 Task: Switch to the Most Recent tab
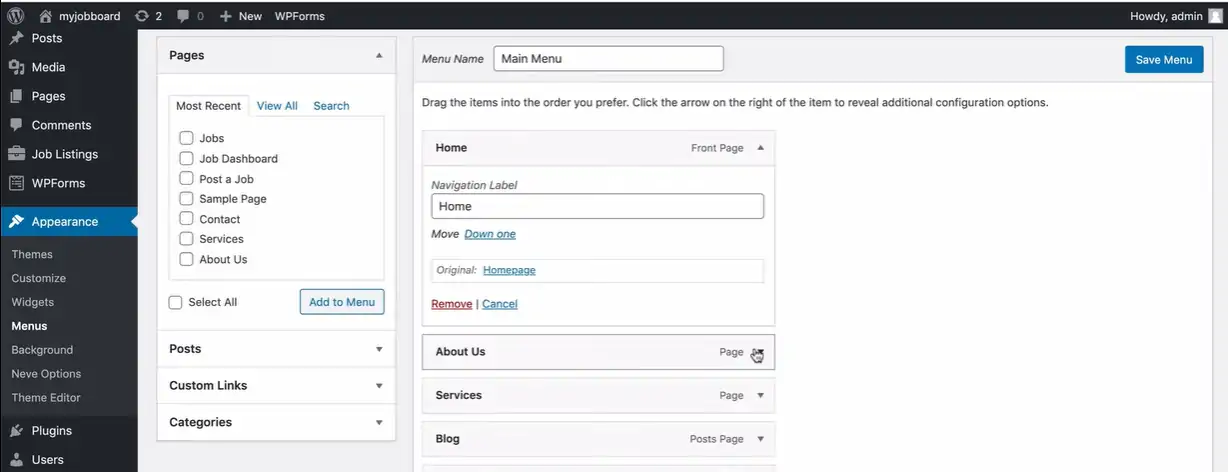[208, 106]
